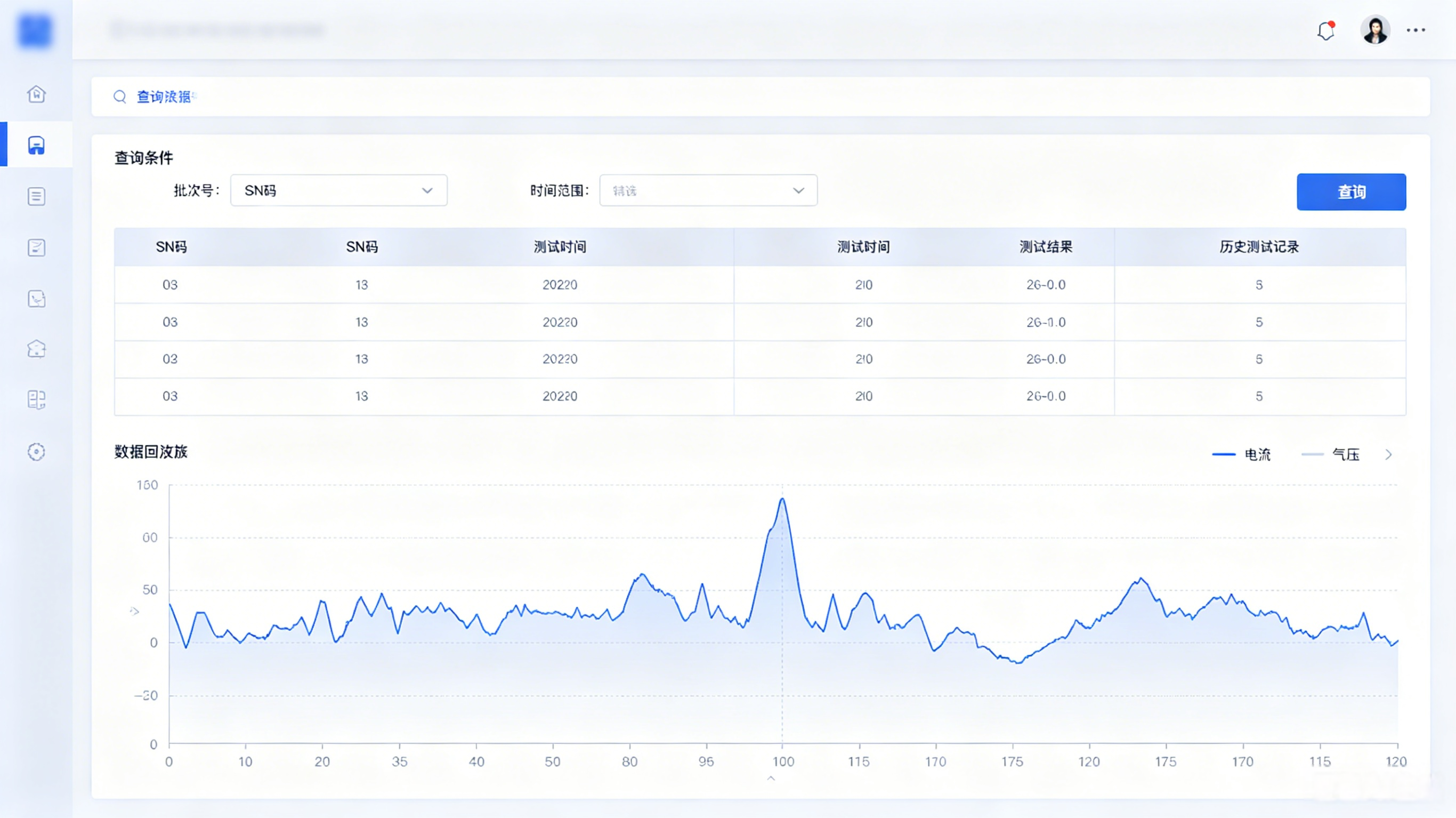Open the edit-note sidebar icon

pos(36,248)
